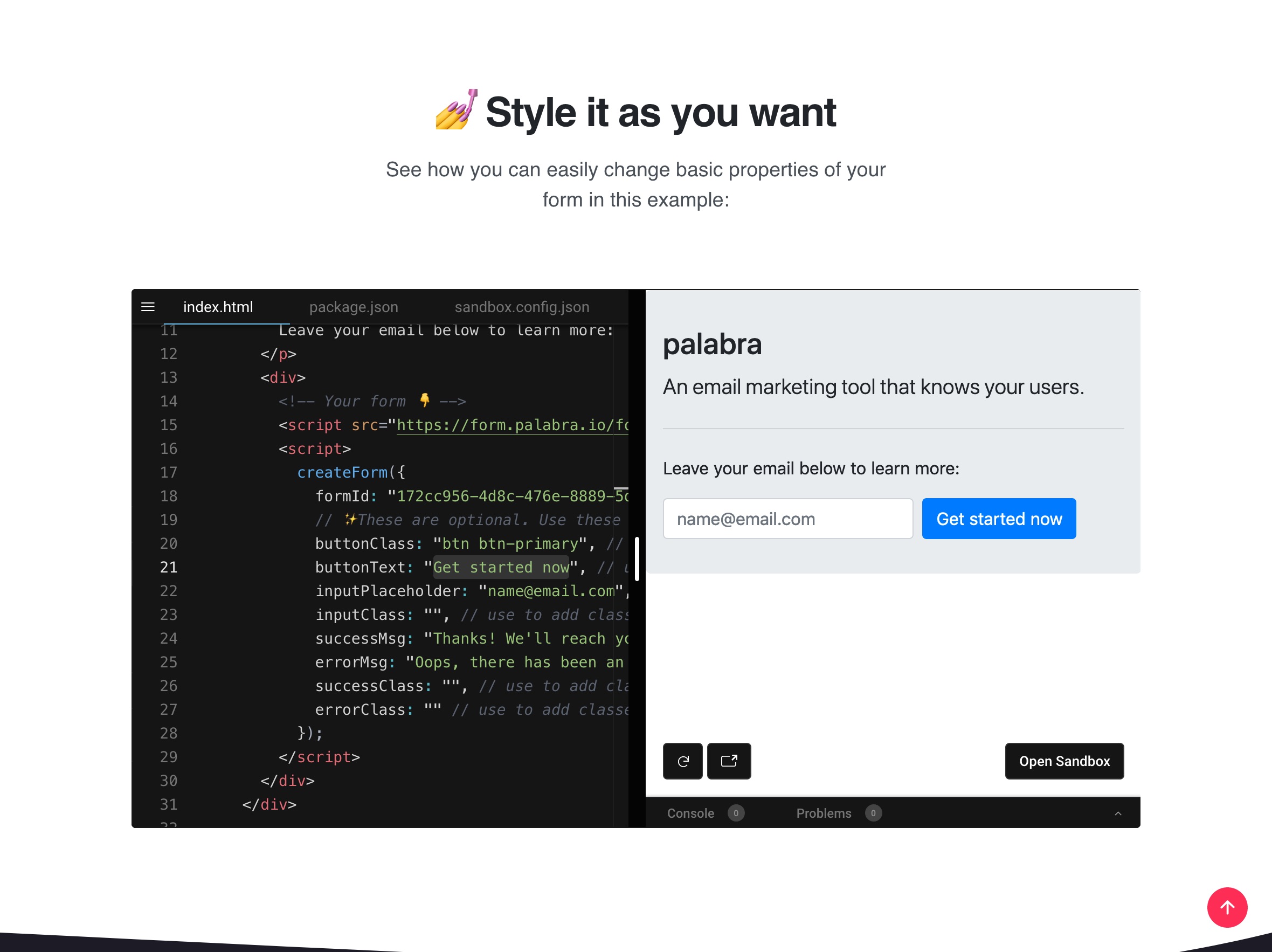Click the errorClass property on line 27
1272x952 pixels.
360,710
